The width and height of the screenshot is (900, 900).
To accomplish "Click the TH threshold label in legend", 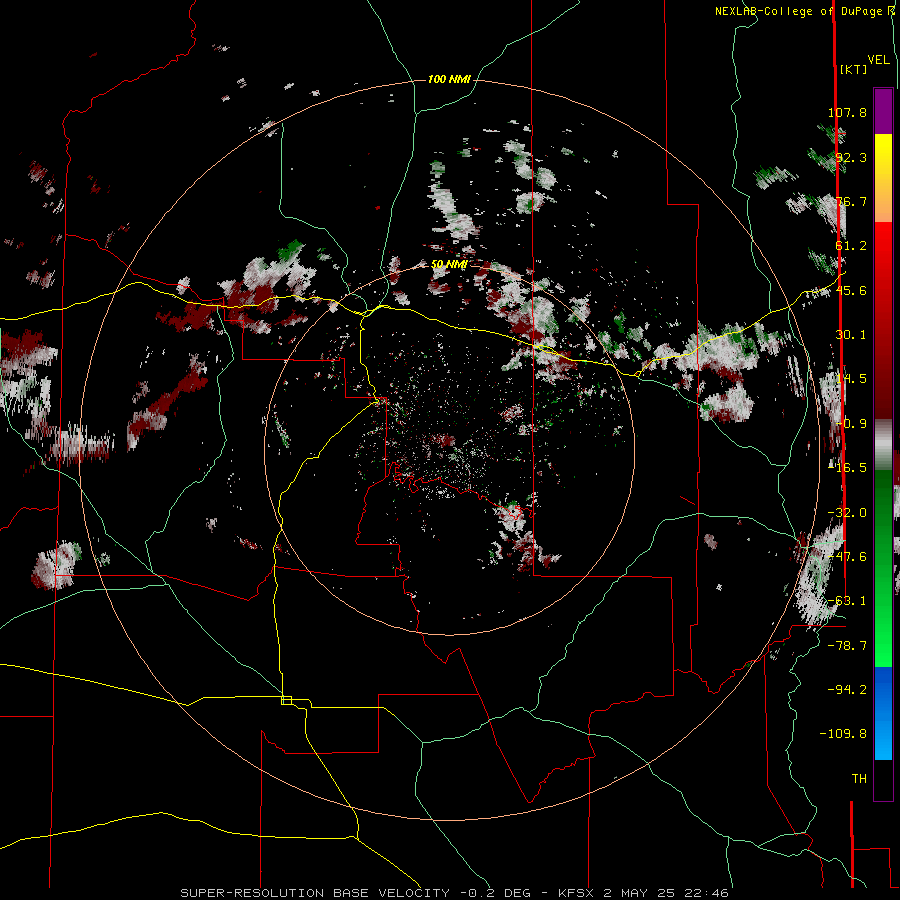I will (859, 779).
